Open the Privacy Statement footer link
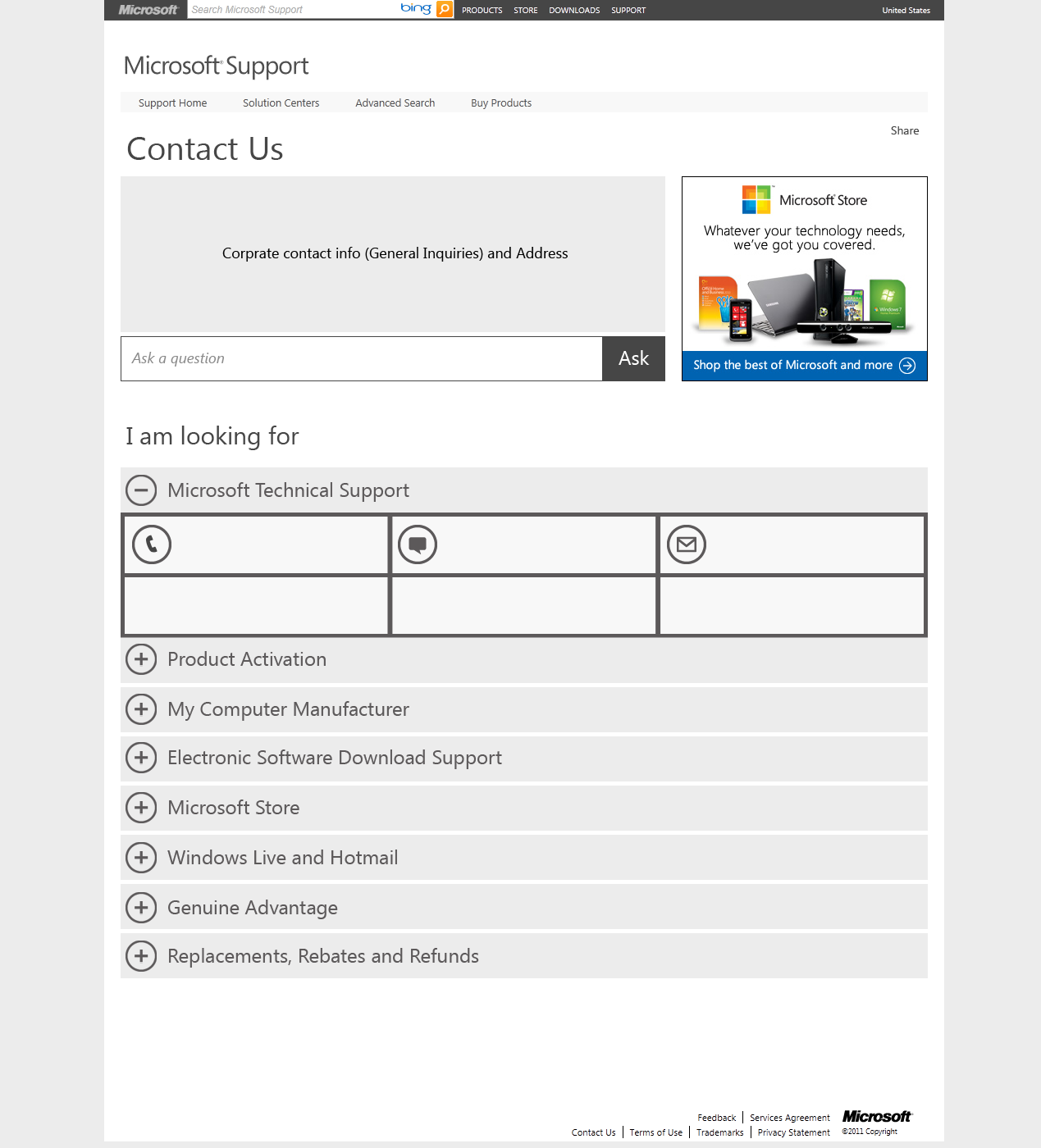The height and width of the screenshot is (1148, 1041). (x=793, y=1132)
